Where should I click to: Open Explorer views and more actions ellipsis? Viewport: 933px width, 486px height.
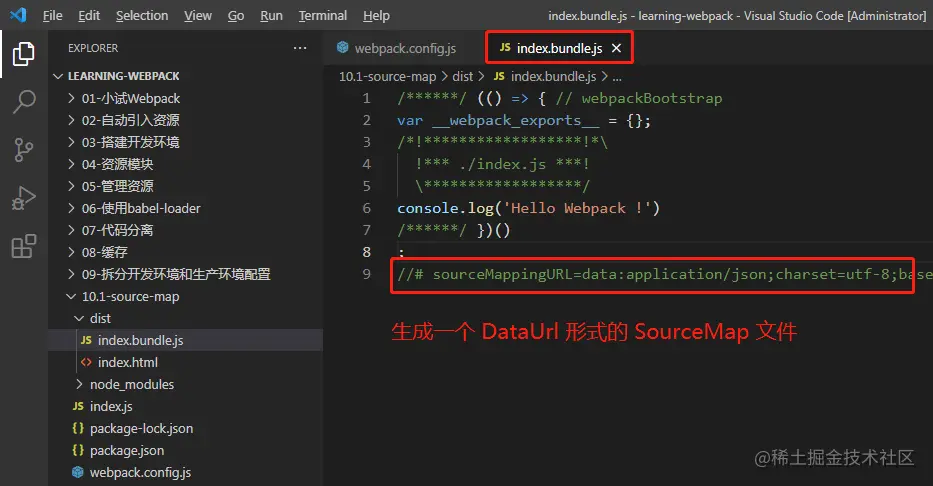[300, 48]
